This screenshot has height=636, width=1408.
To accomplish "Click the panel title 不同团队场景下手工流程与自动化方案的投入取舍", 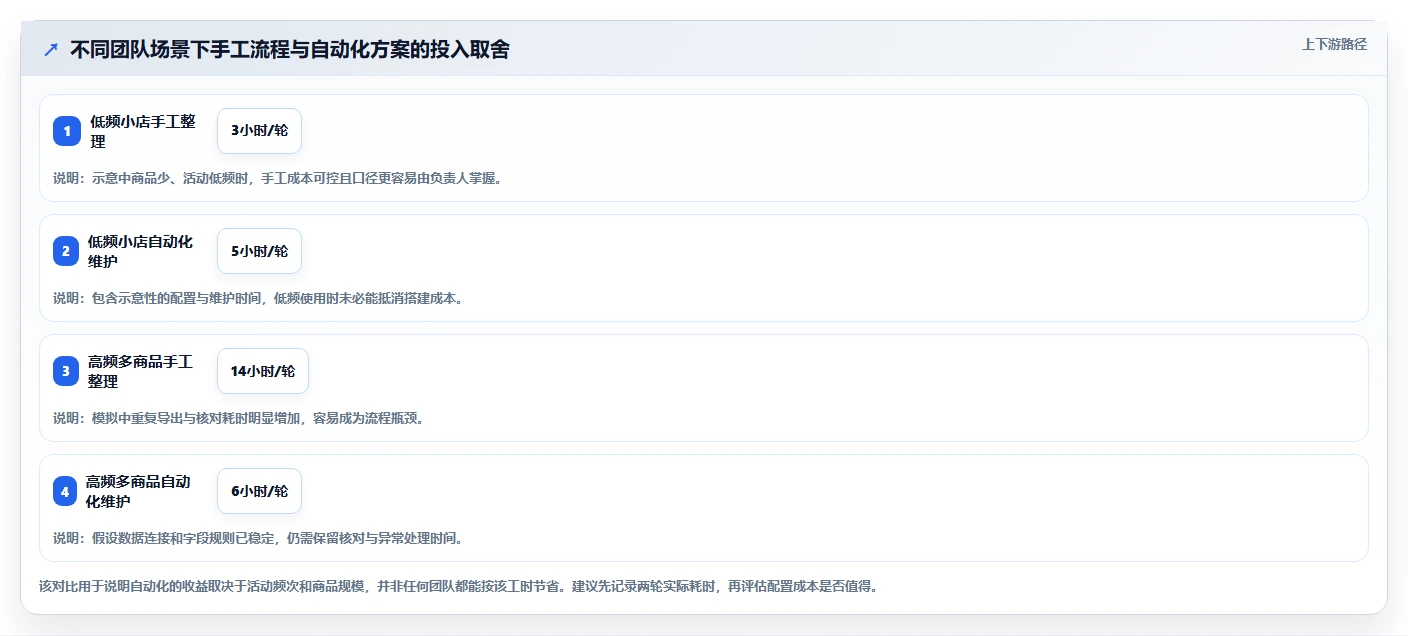I will (290, 49).
